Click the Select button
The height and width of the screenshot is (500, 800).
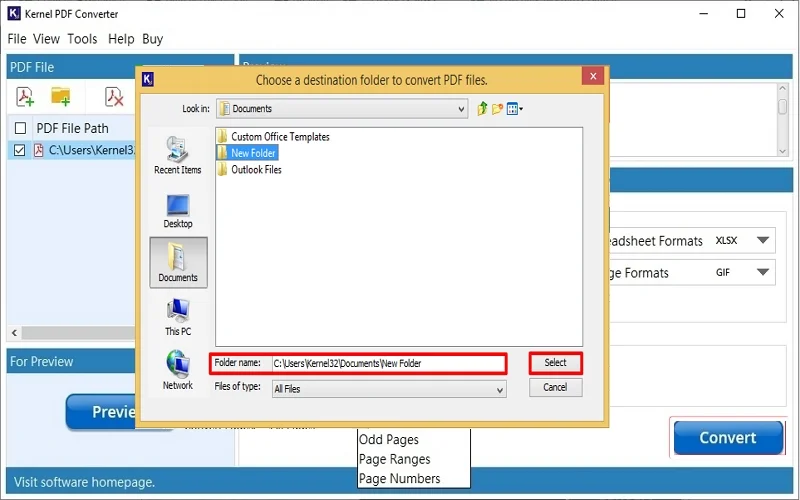[556, 363]
